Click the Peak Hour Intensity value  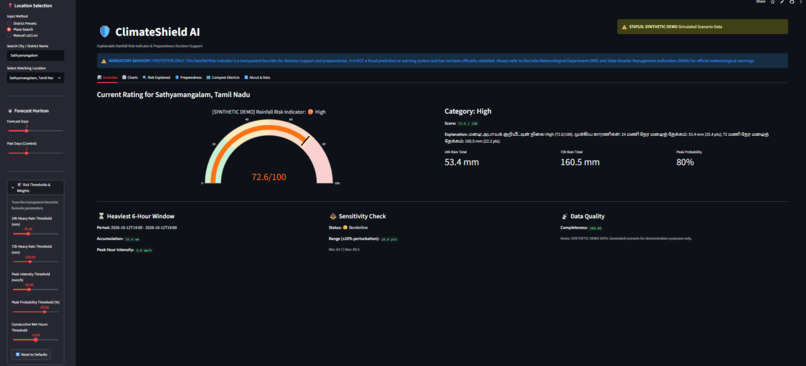pyautogui.click(x=144, y=250)
